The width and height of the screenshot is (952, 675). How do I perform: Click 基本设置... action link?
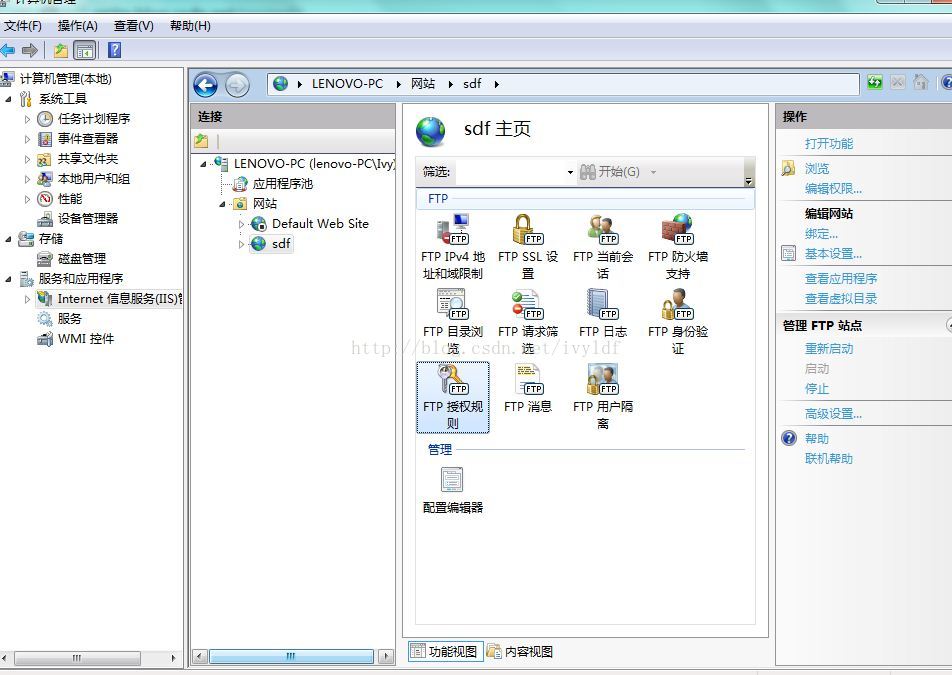pyautogui.click(x=833, y=254)
